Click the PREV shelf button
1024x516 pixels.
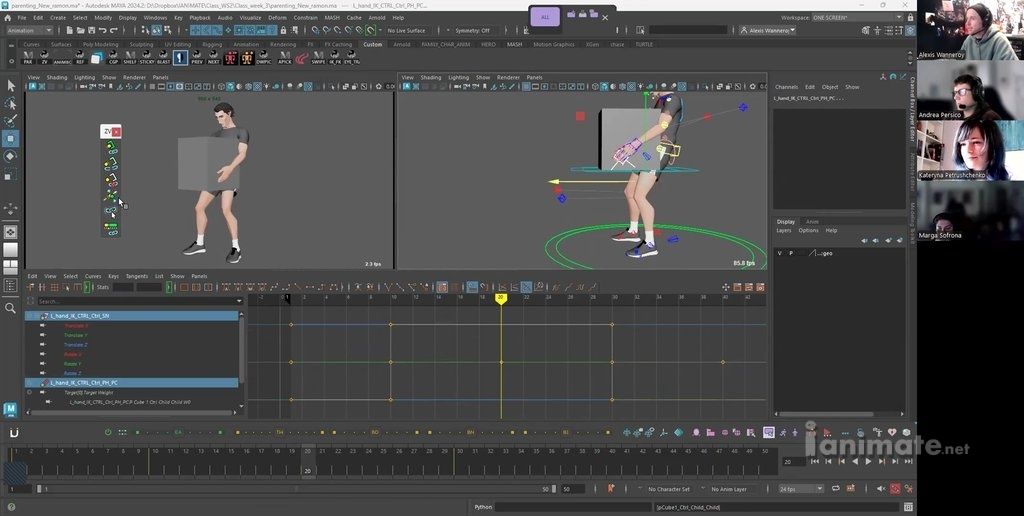coord(197,57)
